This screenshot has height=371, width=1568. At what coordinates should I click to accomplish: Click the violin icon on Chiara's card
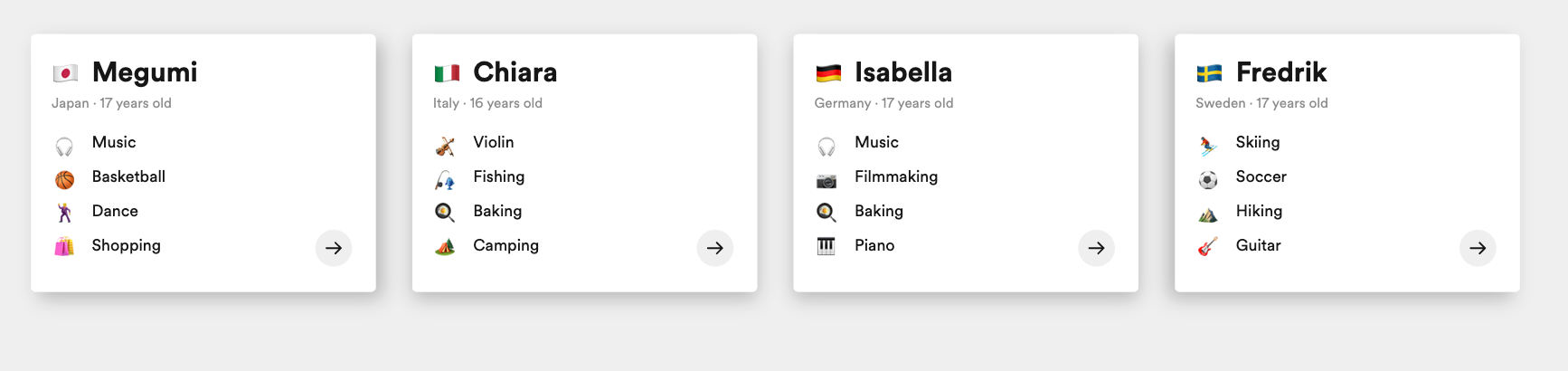tap(445, 146)
